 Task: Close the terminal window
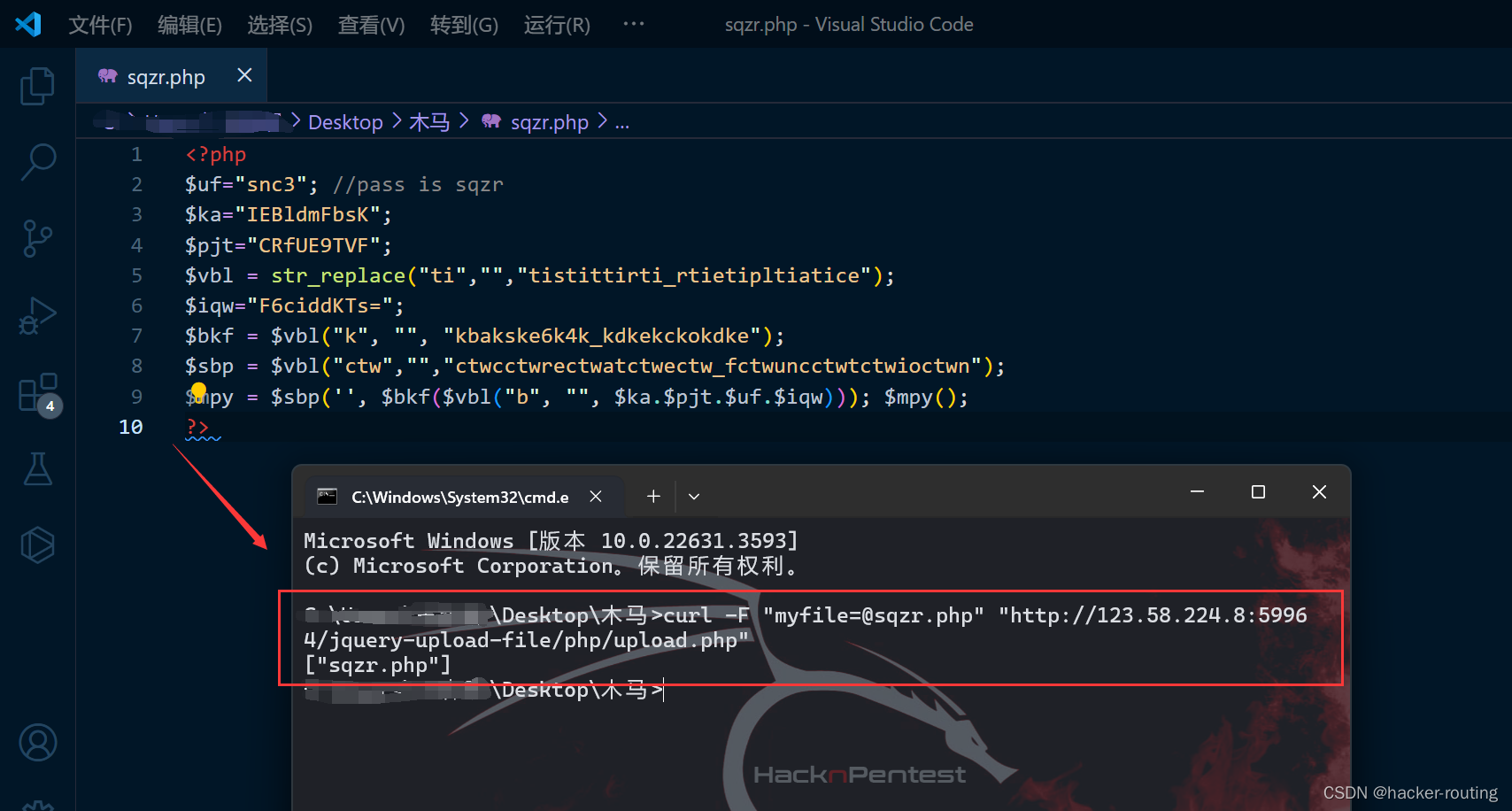tap(1319, 491)
